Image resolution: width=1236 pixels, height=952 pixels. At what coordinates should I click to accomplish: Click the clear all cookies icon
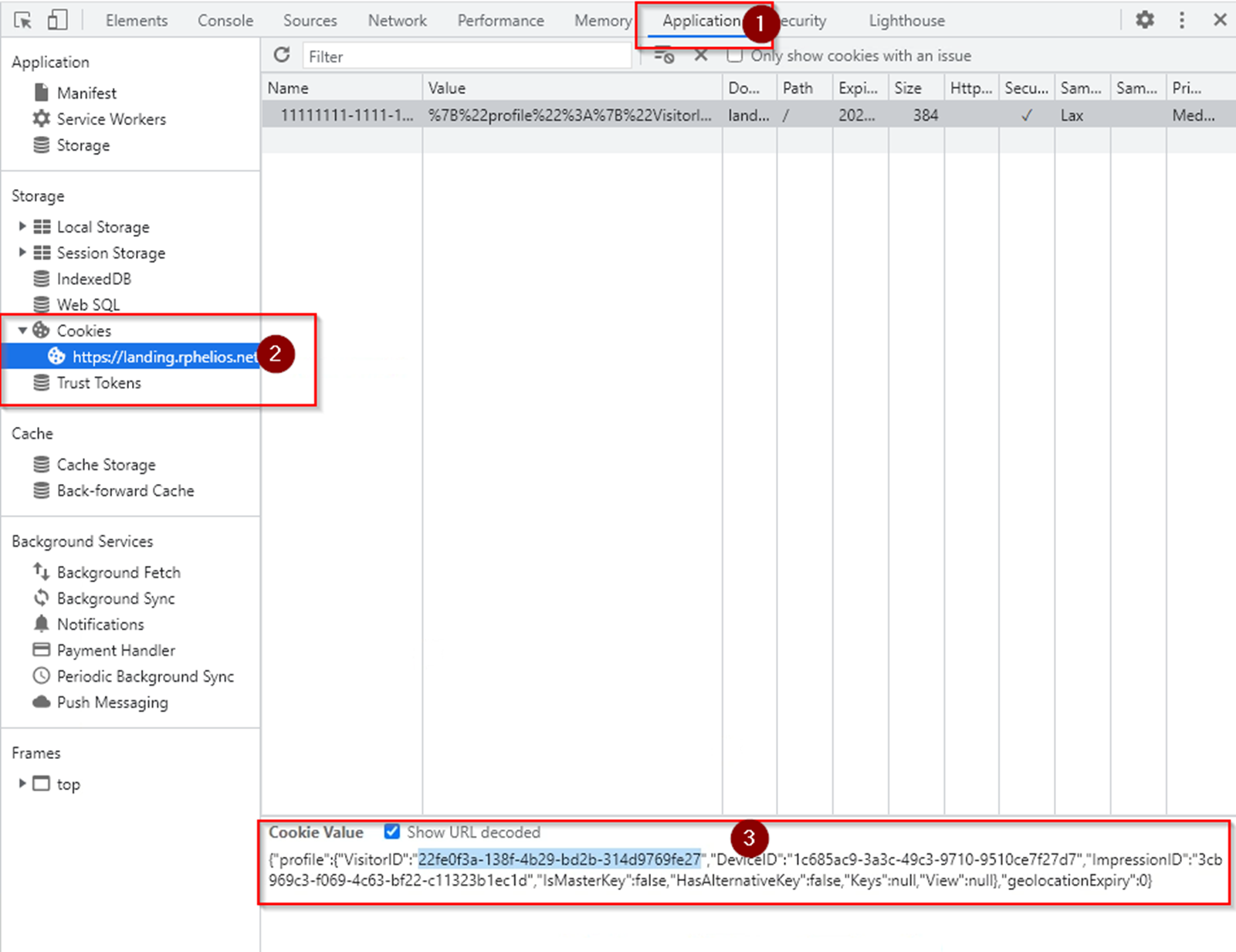click(x=664, y=56)
